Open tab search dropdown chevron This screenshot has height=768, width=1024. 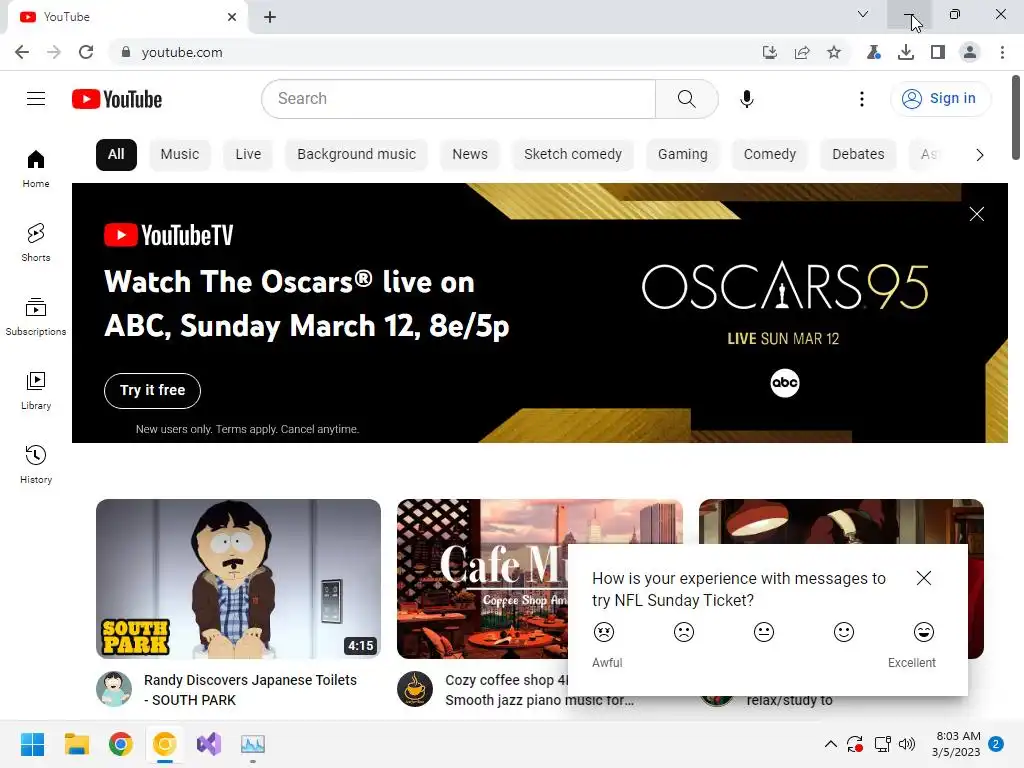(x=863, y=14)
